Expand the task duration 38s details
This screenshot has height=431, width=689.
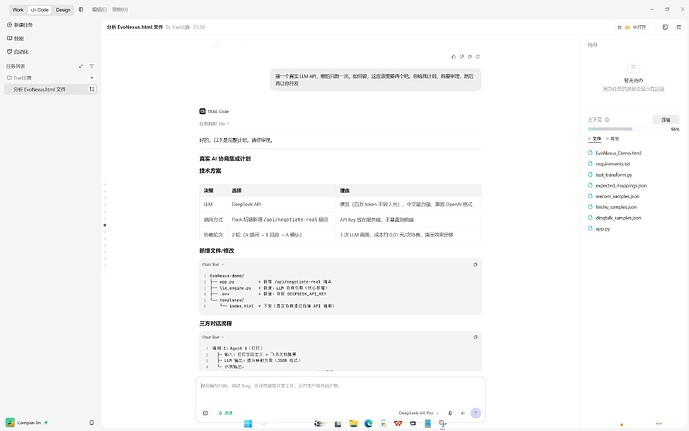(x=214, y=124)
